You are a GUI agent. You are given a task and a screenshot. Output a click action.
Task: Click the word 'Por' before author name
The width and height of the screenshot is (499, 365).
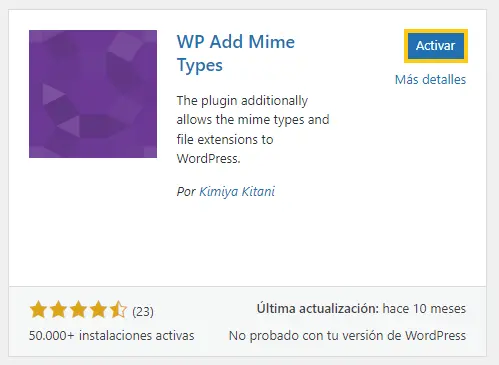tap(186, 192)
